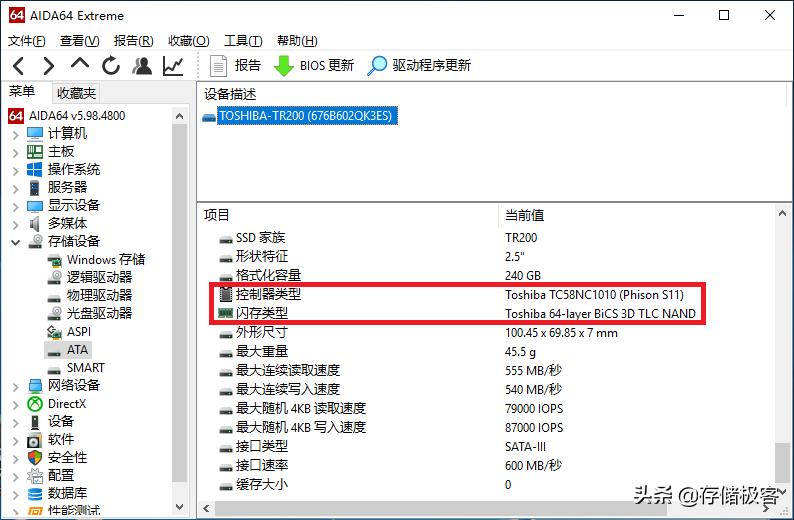Click the 当前值 column header
This screenshot has width=794, height=520.
[x=524, y=215]
